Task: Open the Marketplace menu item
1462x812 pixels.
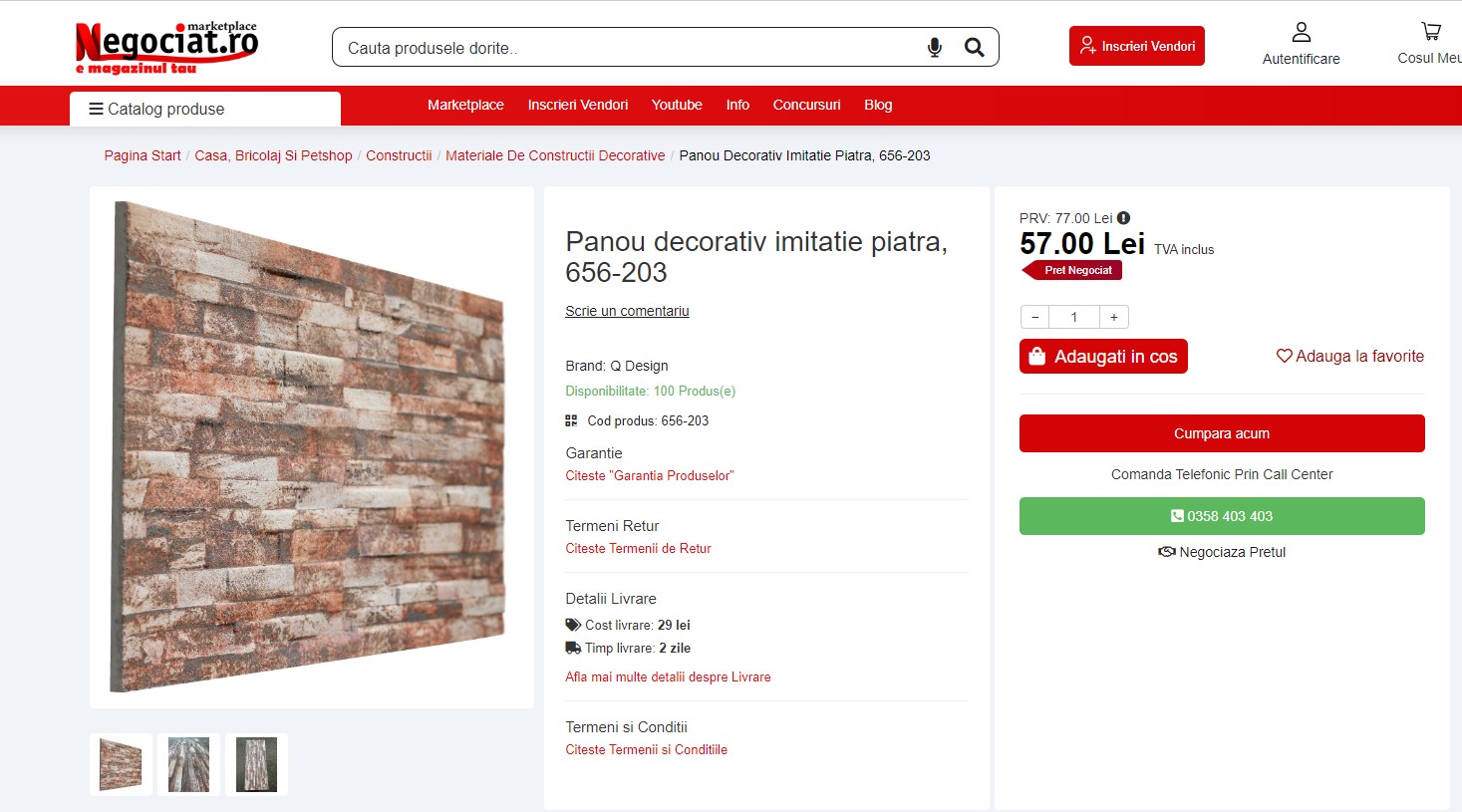Action: tap(465, 105)
